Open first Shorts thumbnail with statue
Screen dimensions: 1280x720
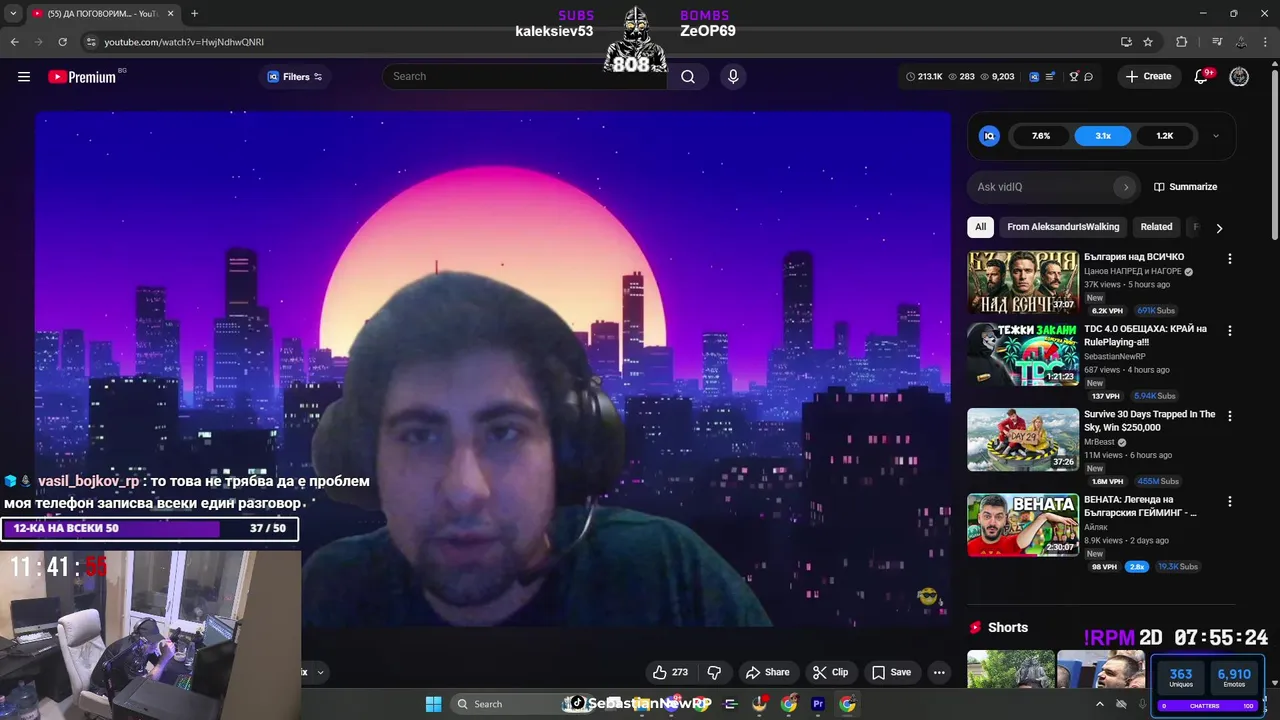point(1010,669)
